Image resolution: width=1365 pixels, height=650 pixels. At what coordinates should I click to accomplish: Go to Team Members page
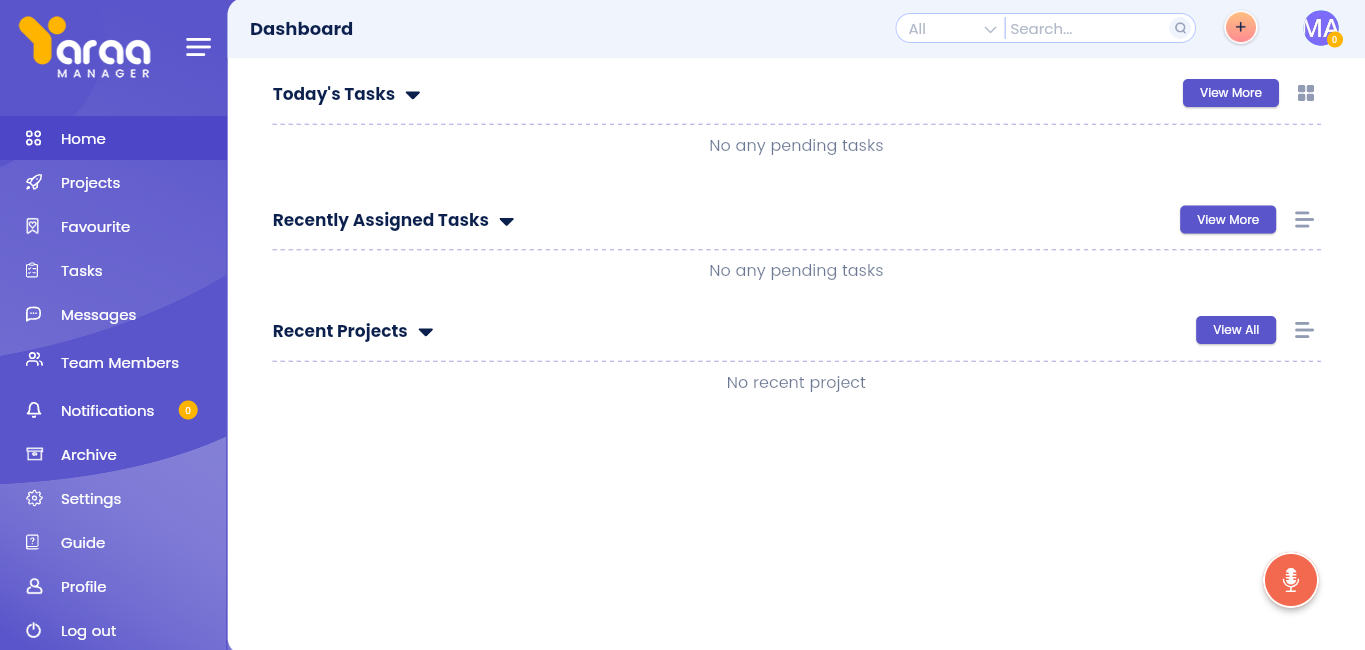point(119,363)
